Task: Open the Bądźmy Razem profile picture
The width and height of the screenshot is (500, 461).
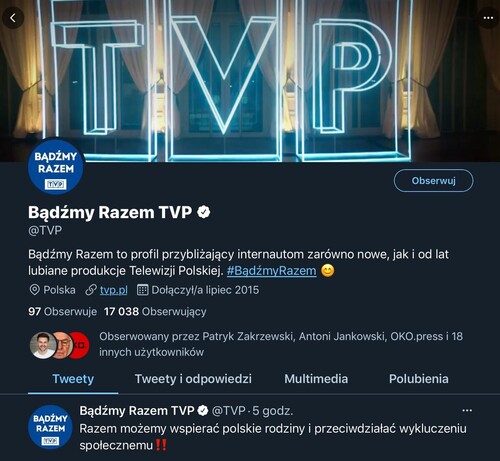Action: (56, 167)
